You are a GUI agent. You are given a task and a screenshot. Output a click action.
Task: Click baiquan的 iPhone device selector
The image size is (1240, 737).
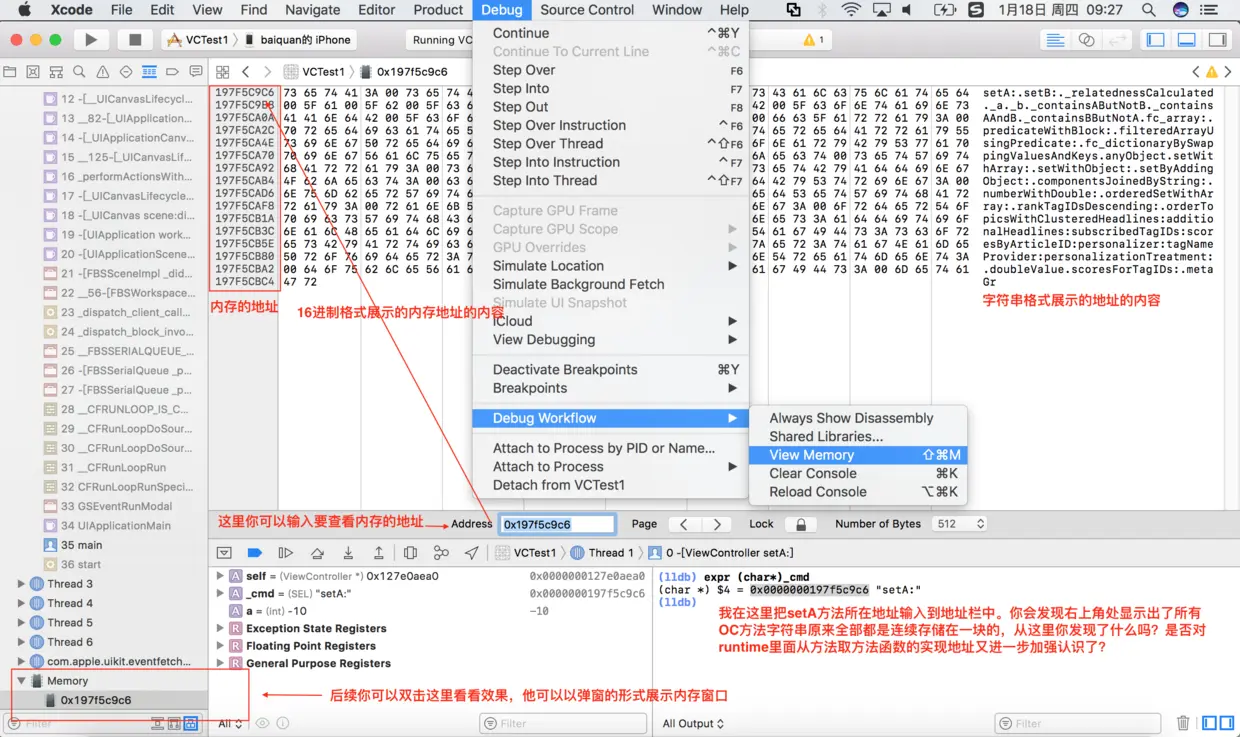tap(305, 40)
